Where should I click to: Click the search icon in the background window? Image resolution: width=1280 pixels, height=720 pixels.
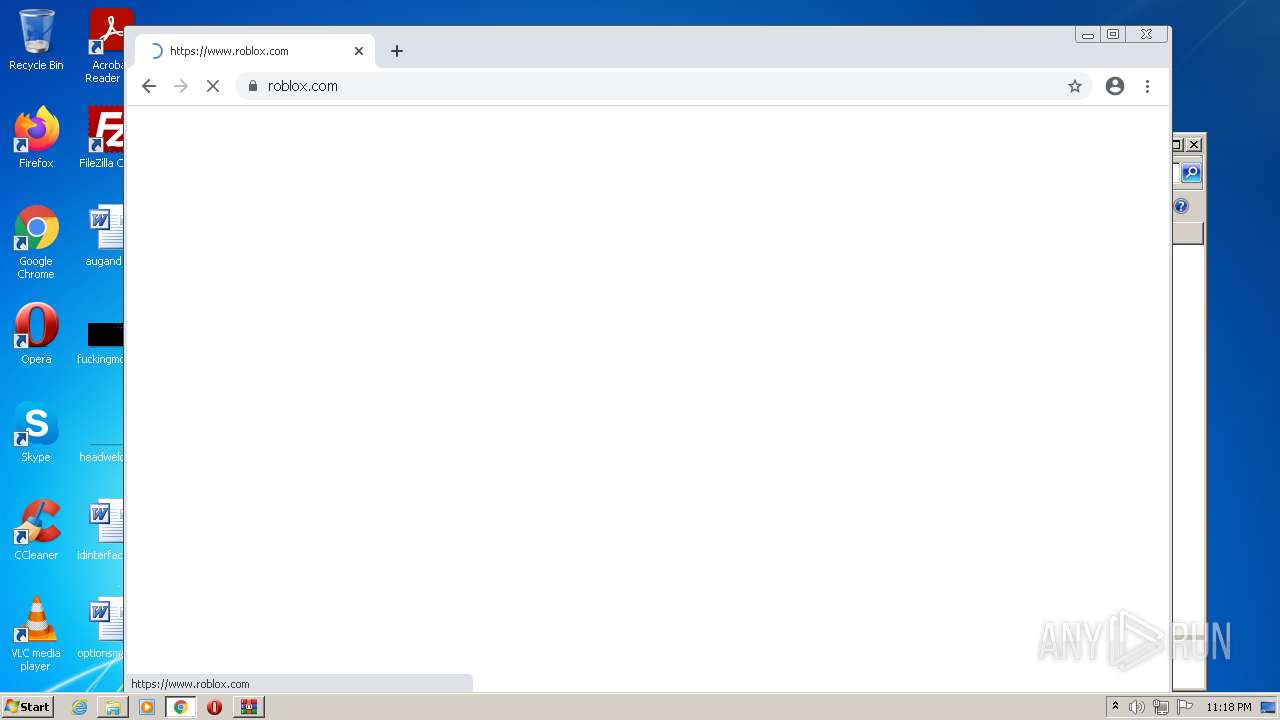[x=1191, y=173]
